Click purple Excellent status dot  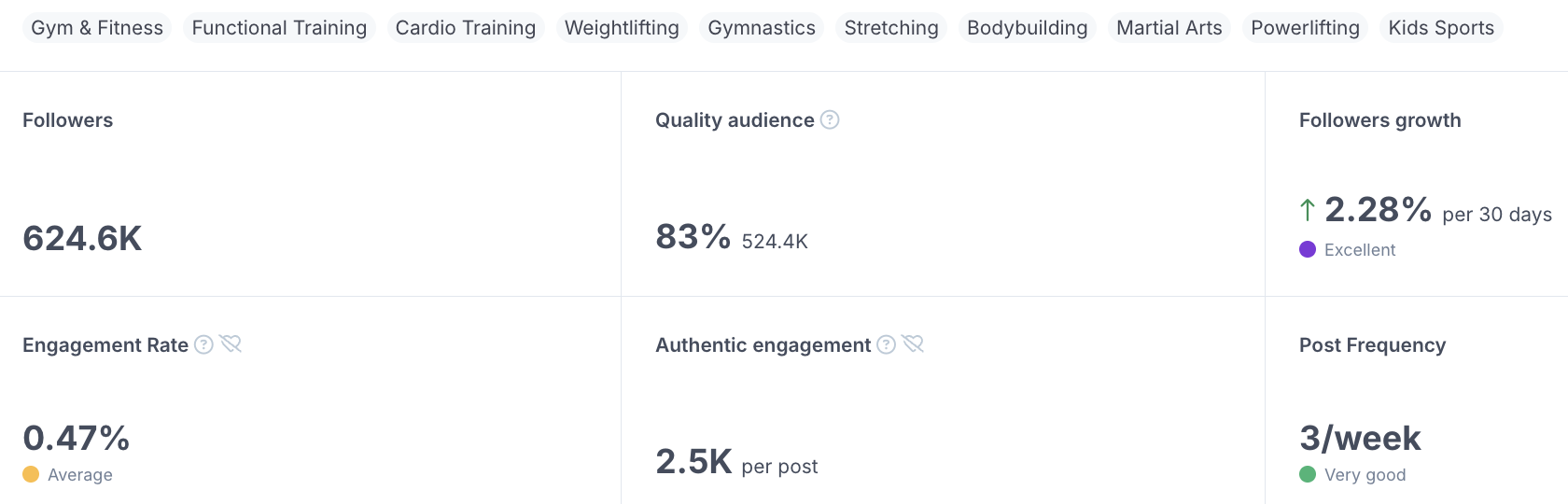pos(1308,249)
